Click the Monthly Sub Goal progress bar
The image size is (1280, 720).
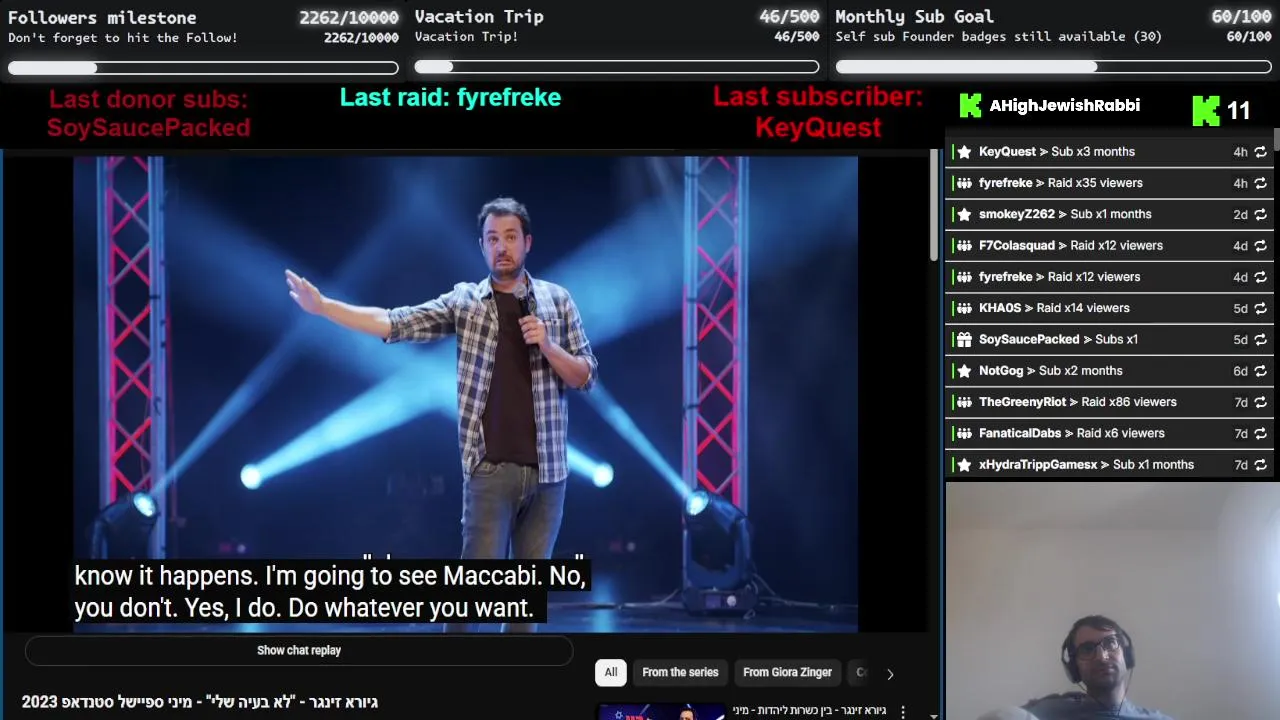pyautogui.click(x=1053, y=67)
